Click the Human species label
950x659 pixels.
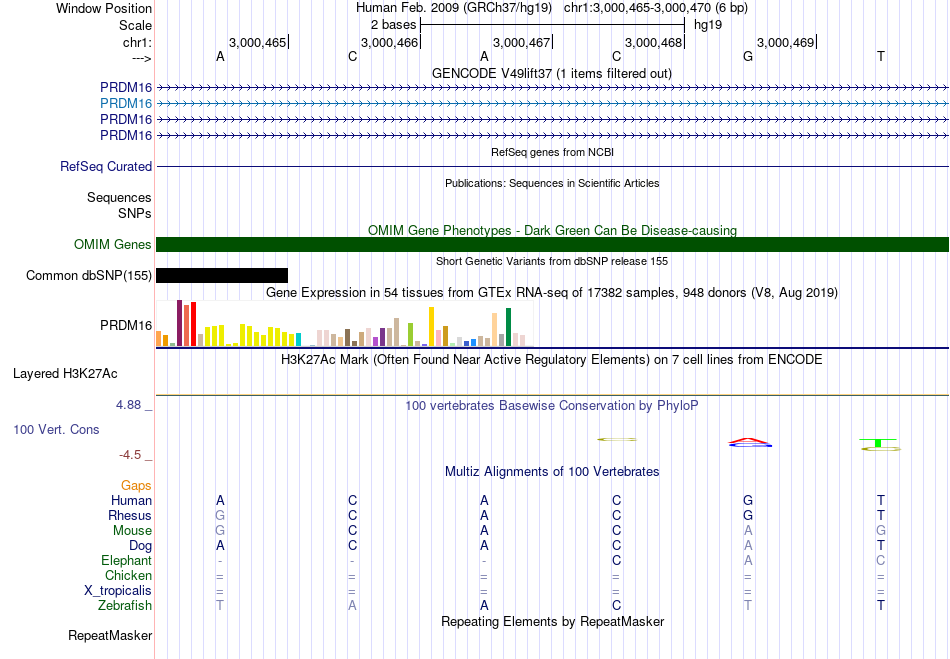pyautogui.click(x=131, y=500)
